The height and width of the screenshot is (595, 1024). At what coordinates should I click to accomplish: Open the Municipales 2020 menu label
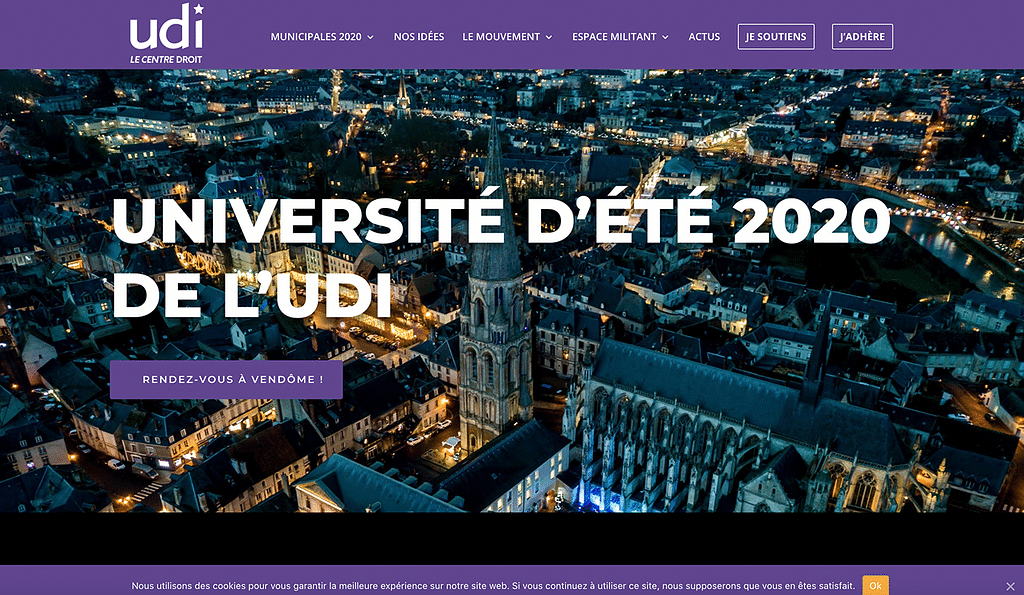316,37
